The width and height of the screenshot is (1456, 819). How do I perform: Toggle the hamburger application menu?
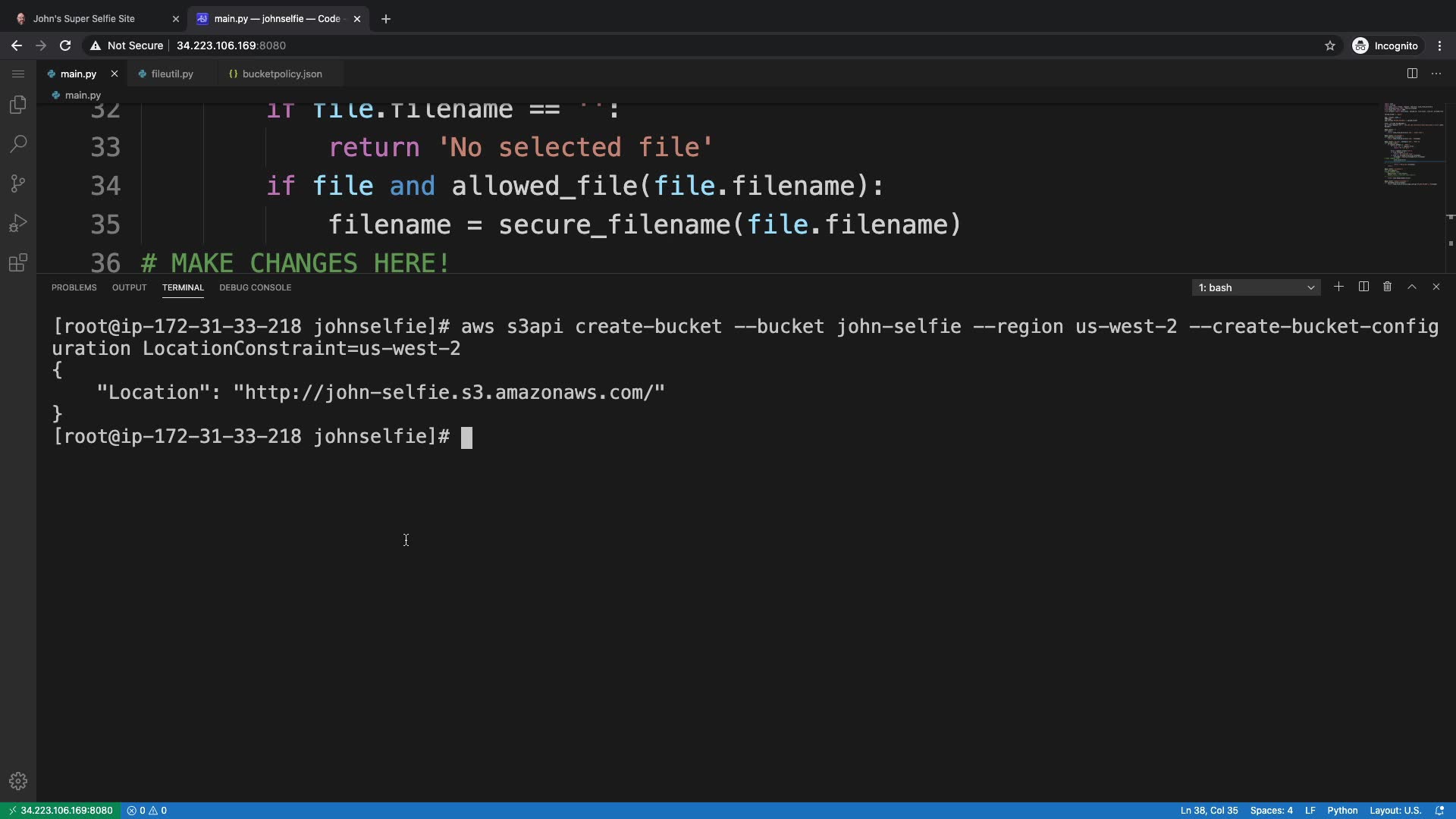click(18, 74)
